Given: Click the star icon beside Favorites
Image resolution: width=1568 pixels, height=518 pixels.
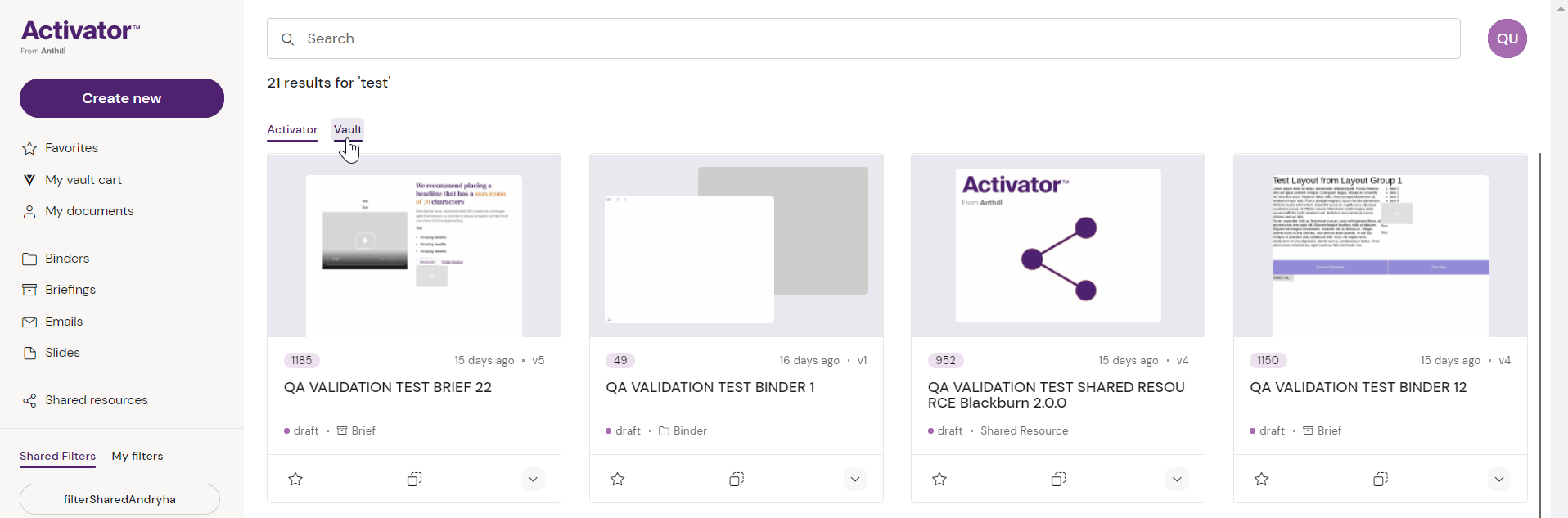Looking at the screenshot, I should (x=29, y=148).
